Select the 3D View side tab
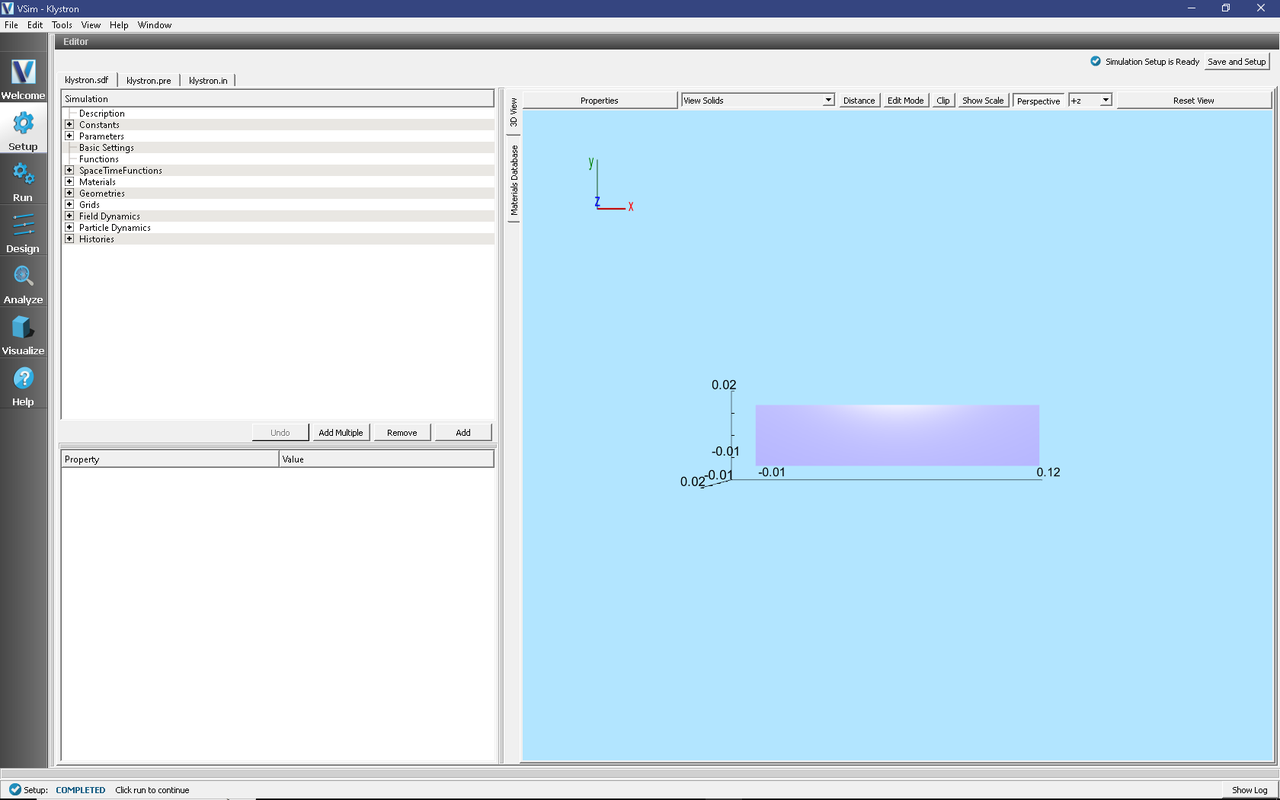This screenshot has height=800, width=1280. pyautogui.click(x=514, y=112)
